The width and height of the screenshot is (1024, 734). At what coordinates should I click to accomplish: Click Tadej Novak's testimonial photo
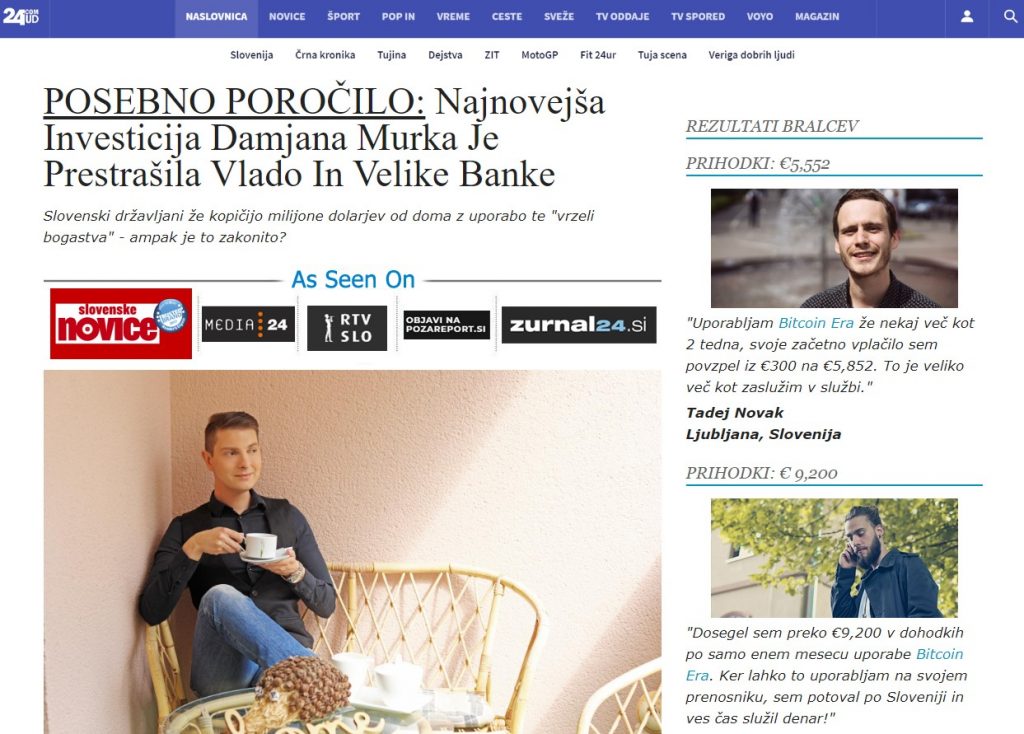pyautogui.click(x=834, y=248)
